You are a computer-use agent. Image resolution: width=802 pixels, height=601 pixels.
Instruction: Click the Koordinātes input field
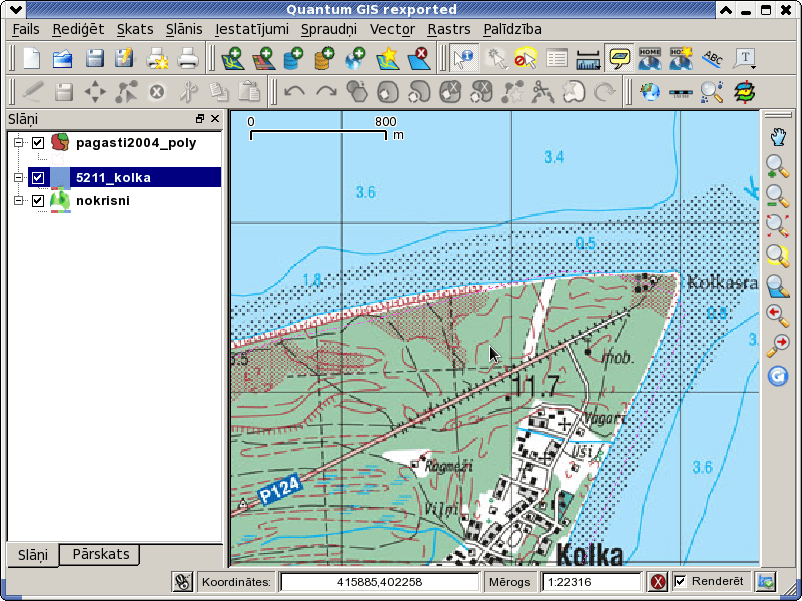click(379, 582)
